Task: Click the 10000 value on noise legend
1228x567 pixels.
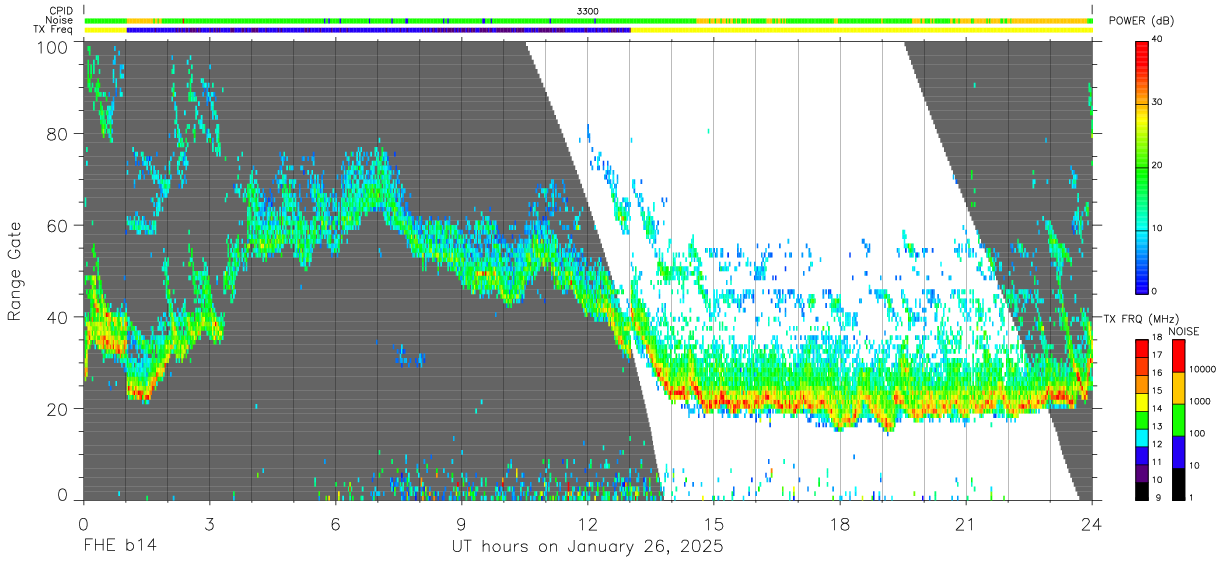Action: click(x=1206, y=369)
